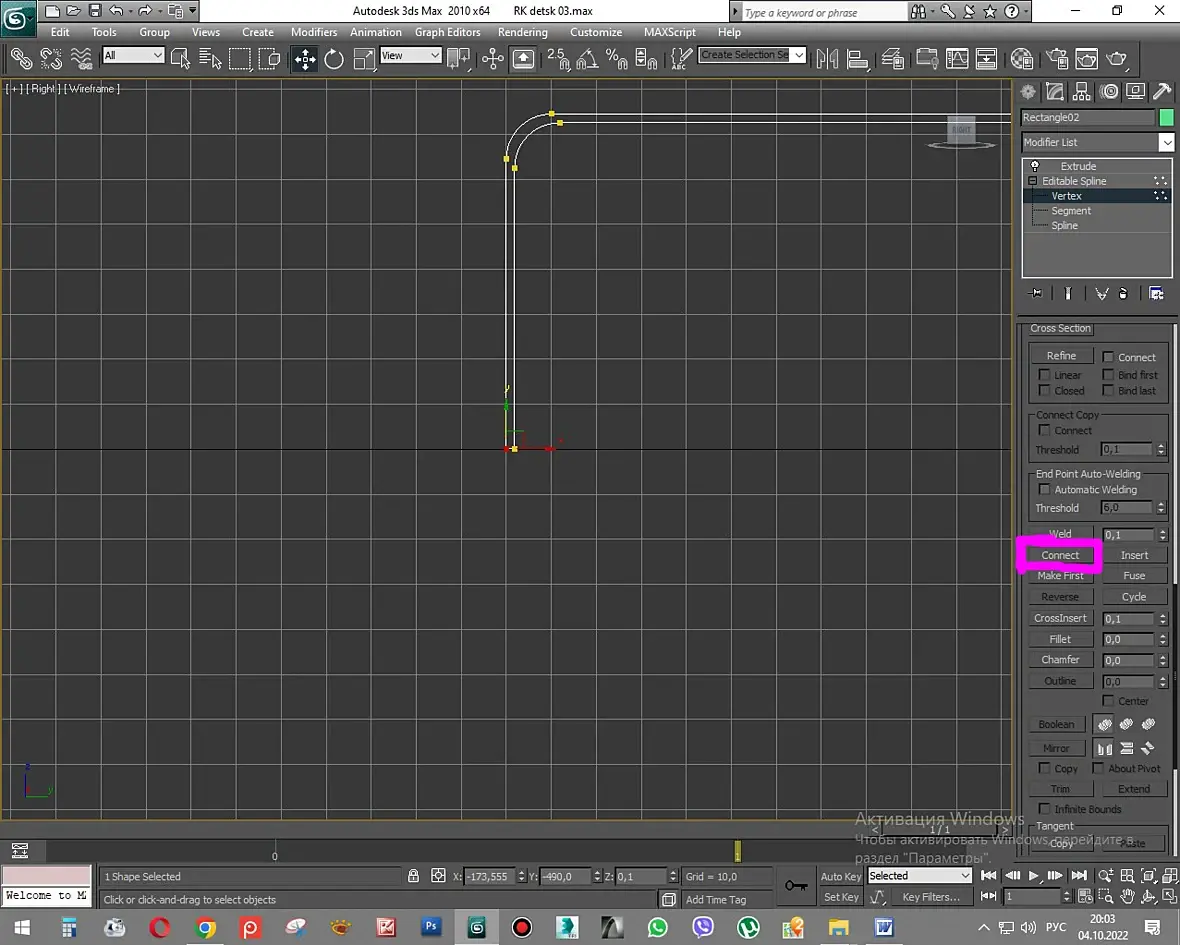Activate the Rotate tool
This screenshot has width=1180, height=945.
pos(334,59)
